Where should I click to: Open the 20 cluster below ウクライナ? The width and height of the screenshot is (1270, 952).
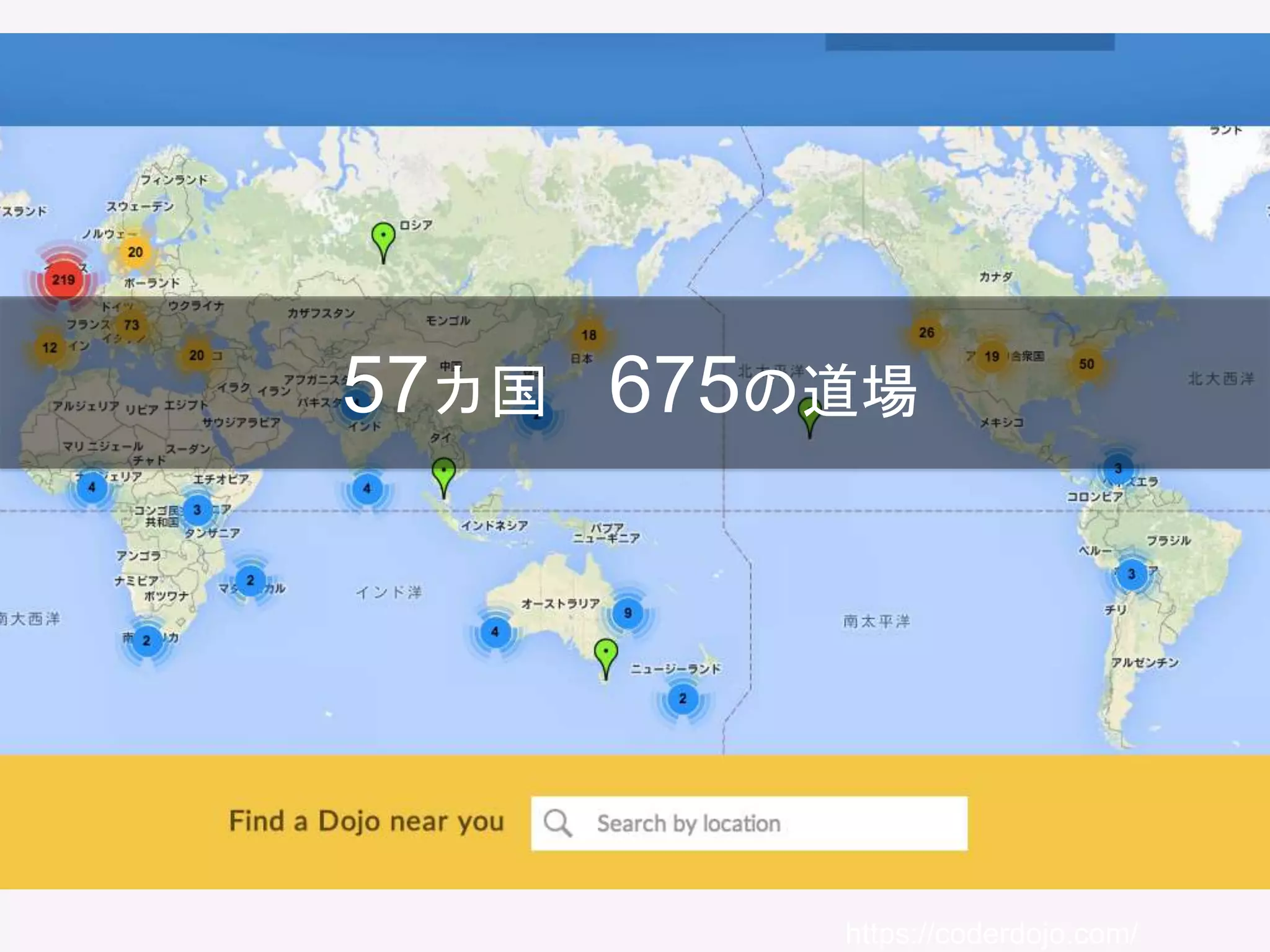tap(197, 355)
